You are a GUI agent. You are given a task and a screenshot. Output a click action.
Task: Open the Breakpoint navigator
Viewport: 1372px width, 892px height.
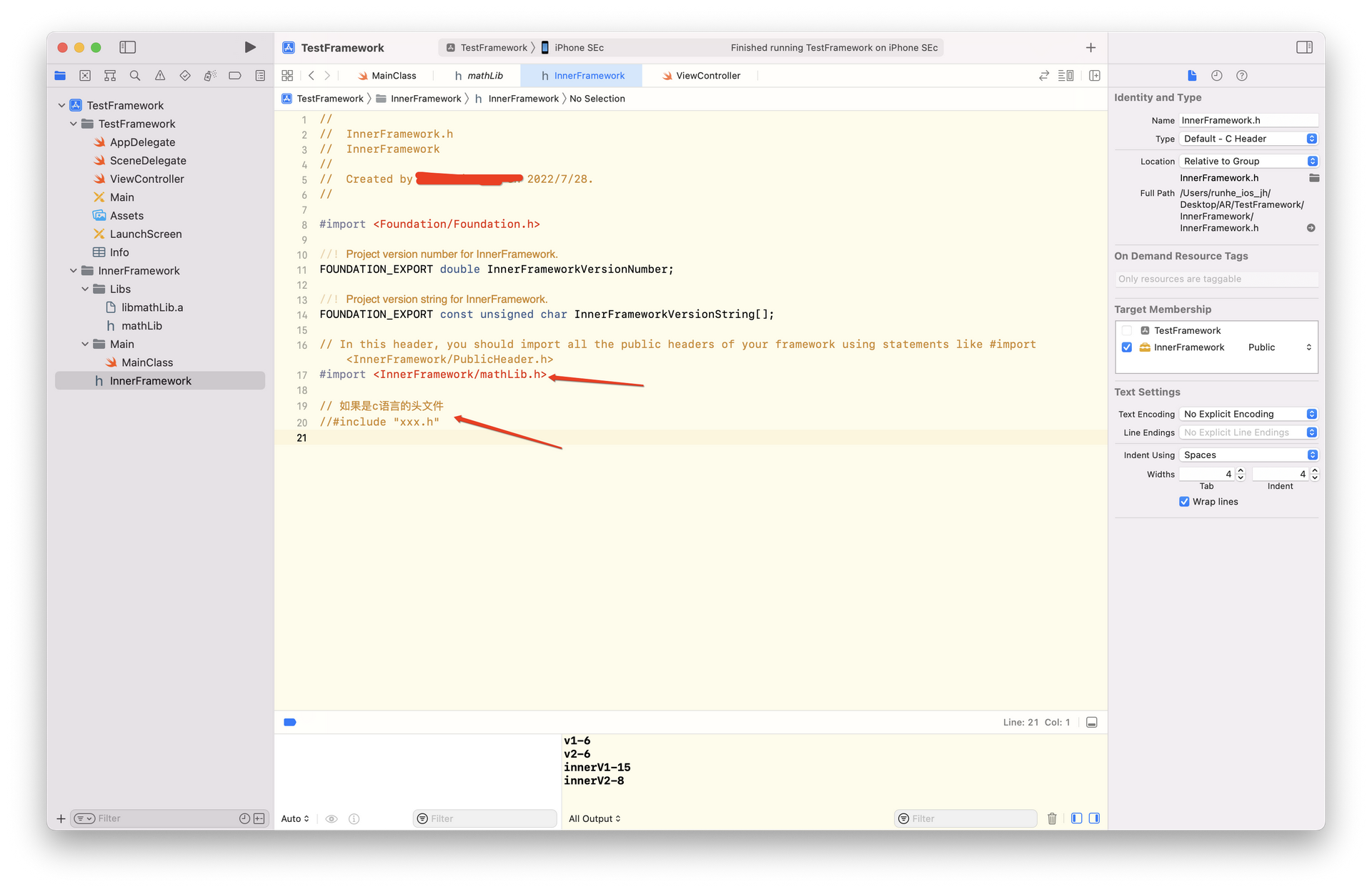click(x=235, y=76)
